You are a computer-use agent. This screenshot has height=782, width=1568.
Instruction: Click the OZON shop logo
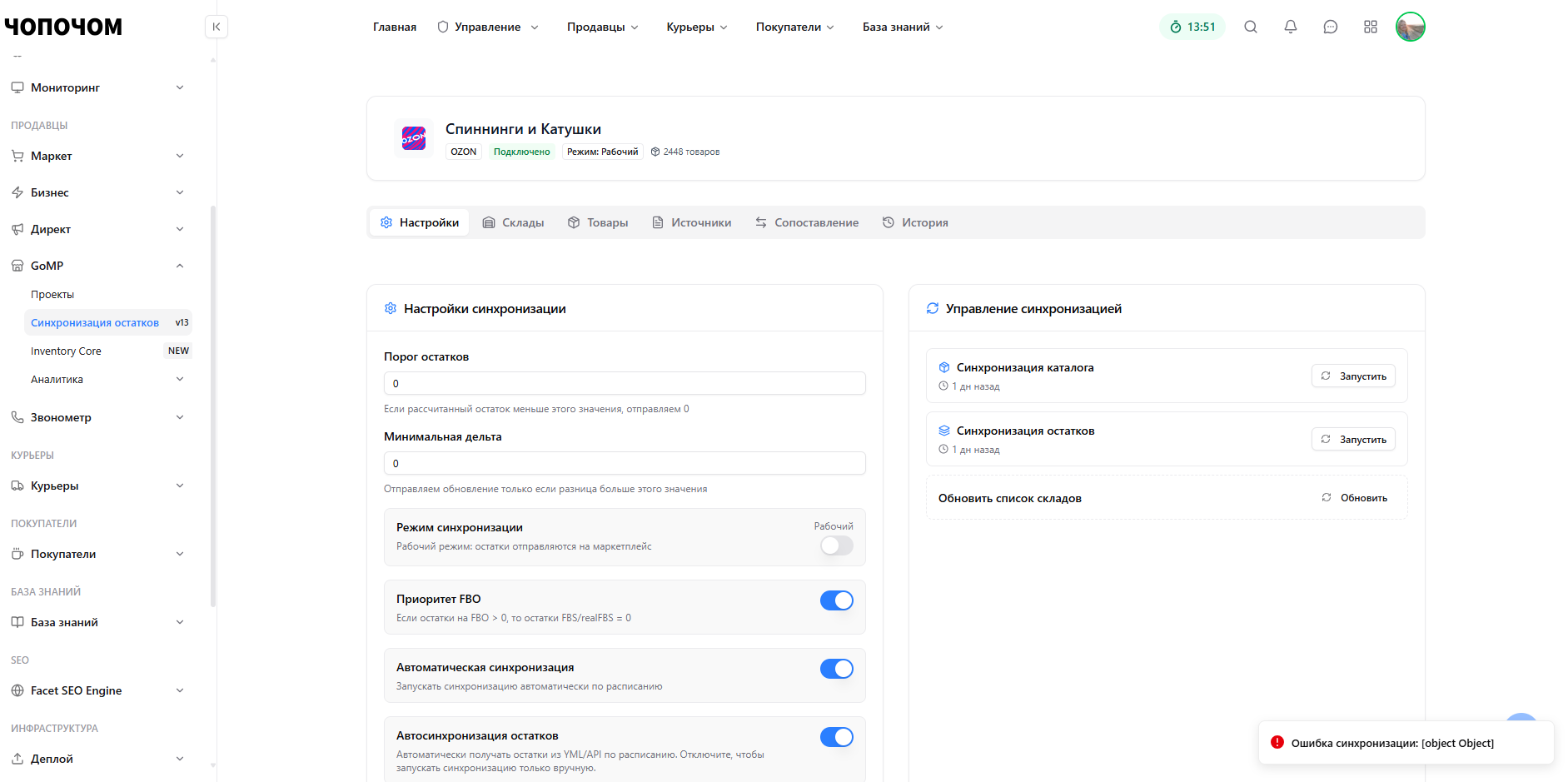(x=414, y=138)
